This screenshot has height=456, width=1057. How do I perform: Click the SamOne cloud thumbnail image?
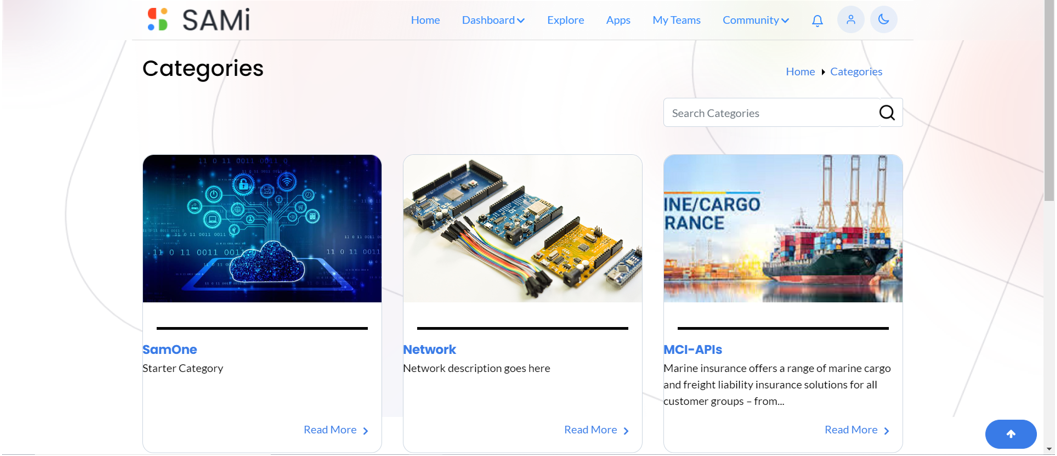[x=262, y=229]
